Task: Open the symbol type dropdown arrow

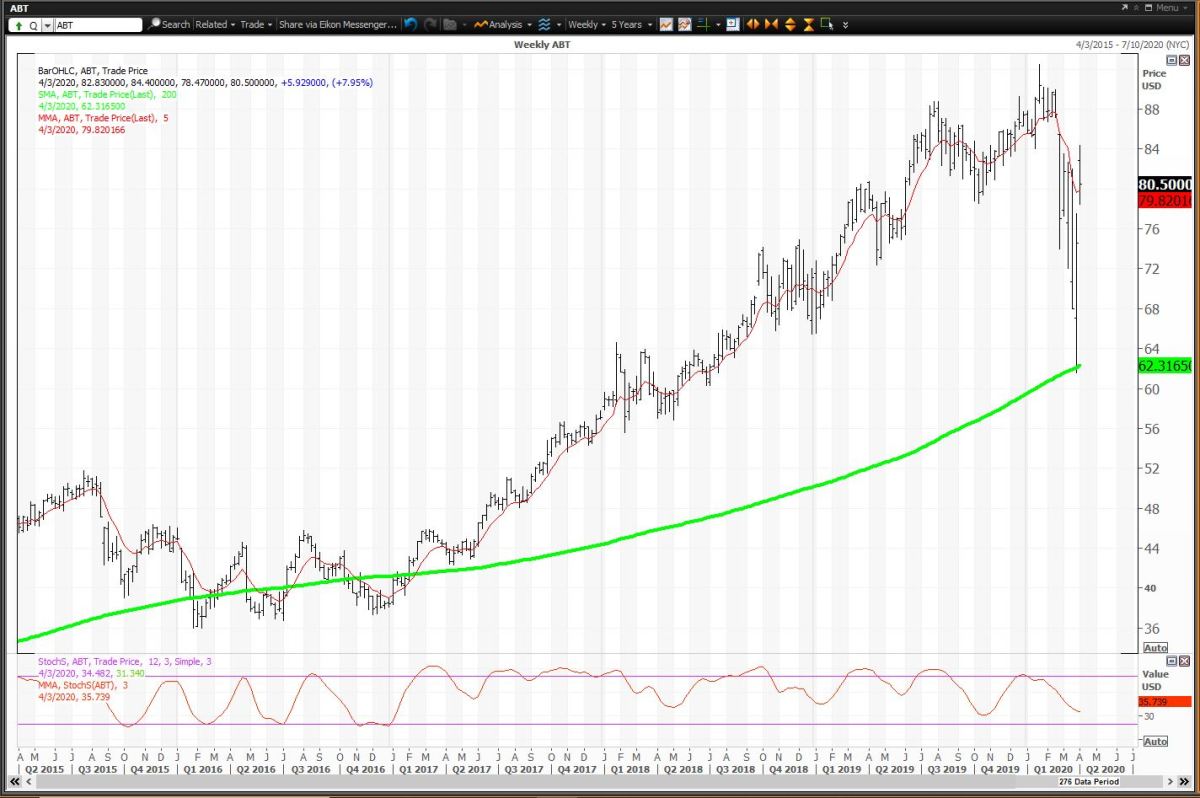Action: tap(47, 24)
